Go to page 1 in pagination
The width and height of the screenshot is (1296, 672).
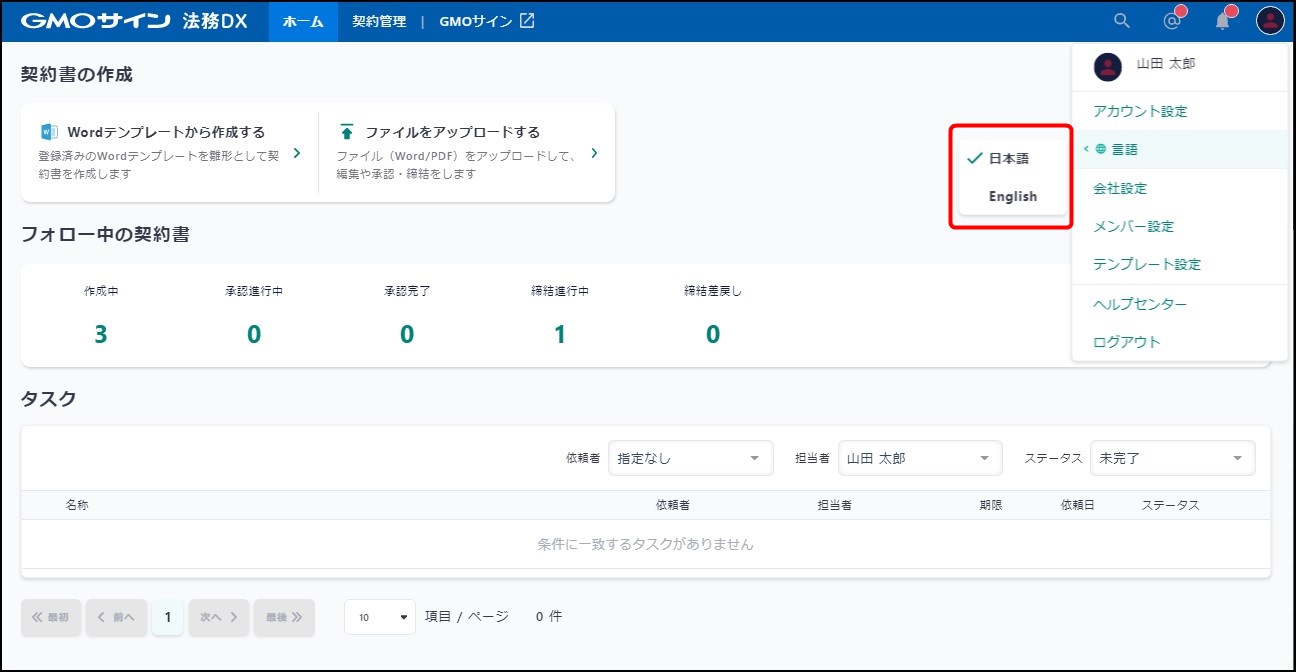coord(167,617)
